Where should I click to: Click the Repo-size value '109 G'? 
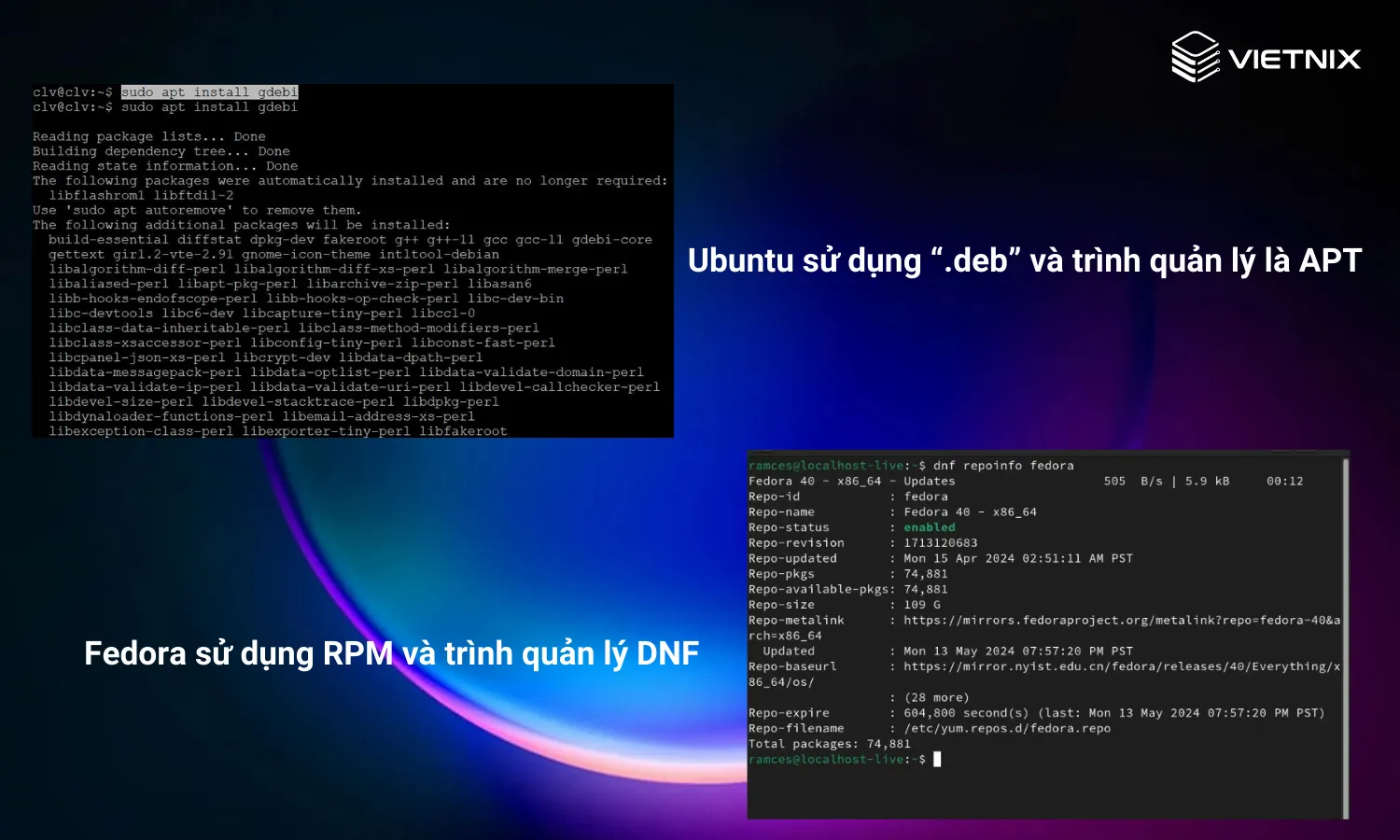922,605
